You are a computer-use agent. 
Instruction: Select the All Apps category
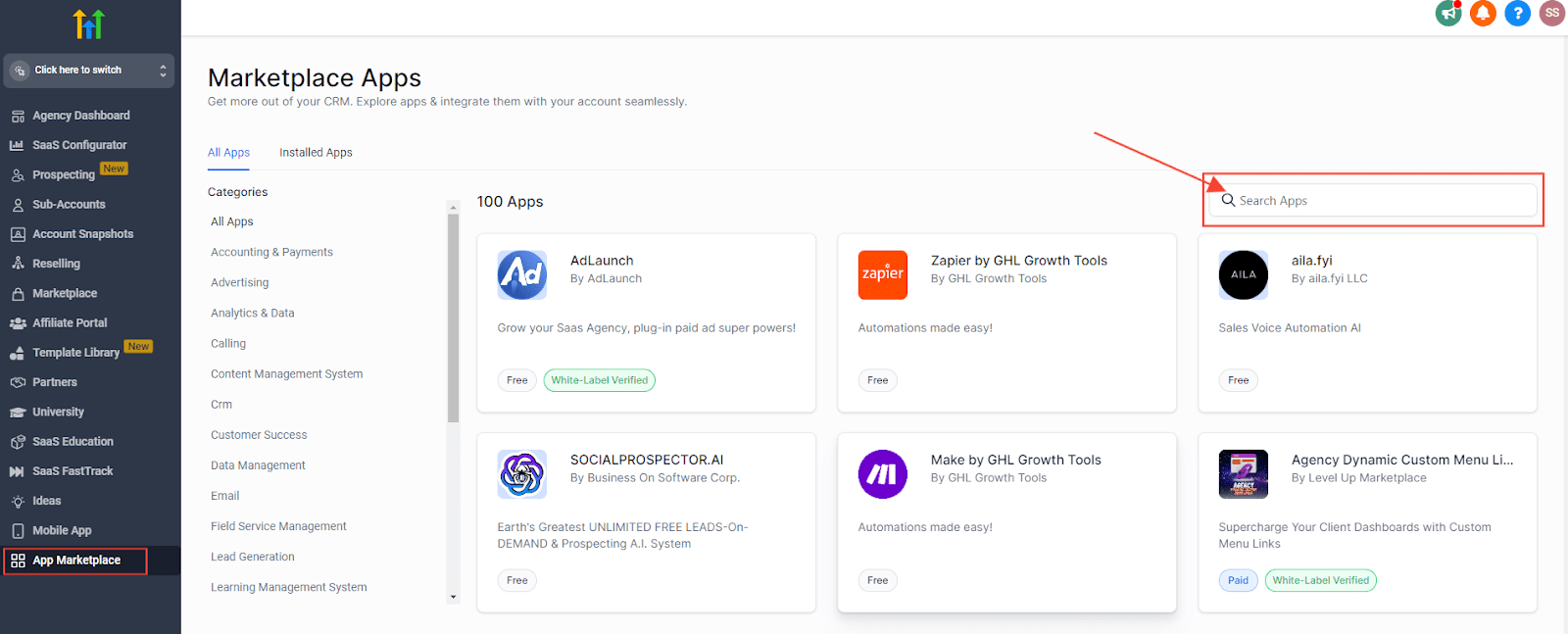232,222
